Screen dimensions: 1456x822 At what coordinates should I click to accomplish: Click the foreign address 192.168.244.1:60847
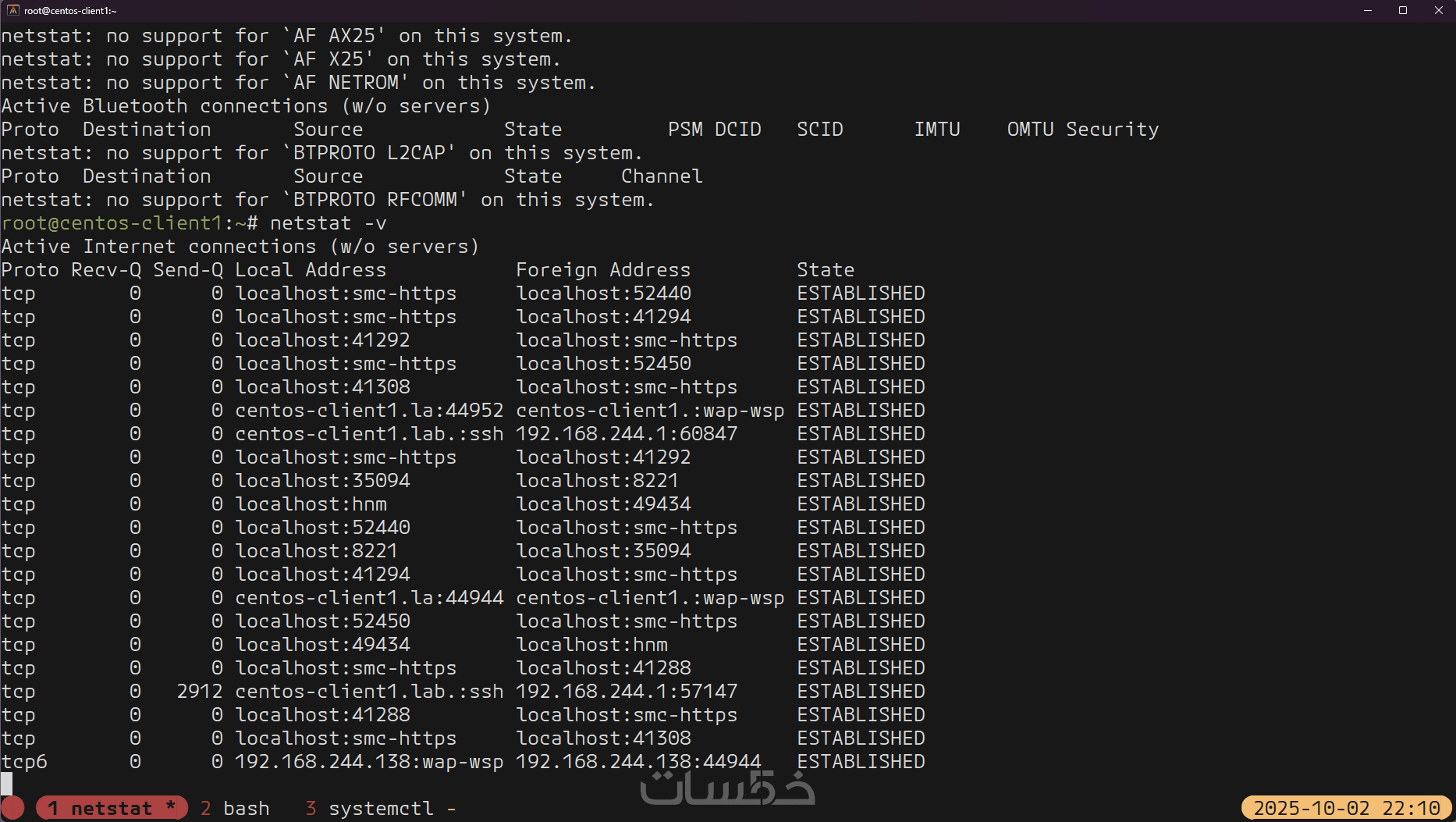pos(627,434)
